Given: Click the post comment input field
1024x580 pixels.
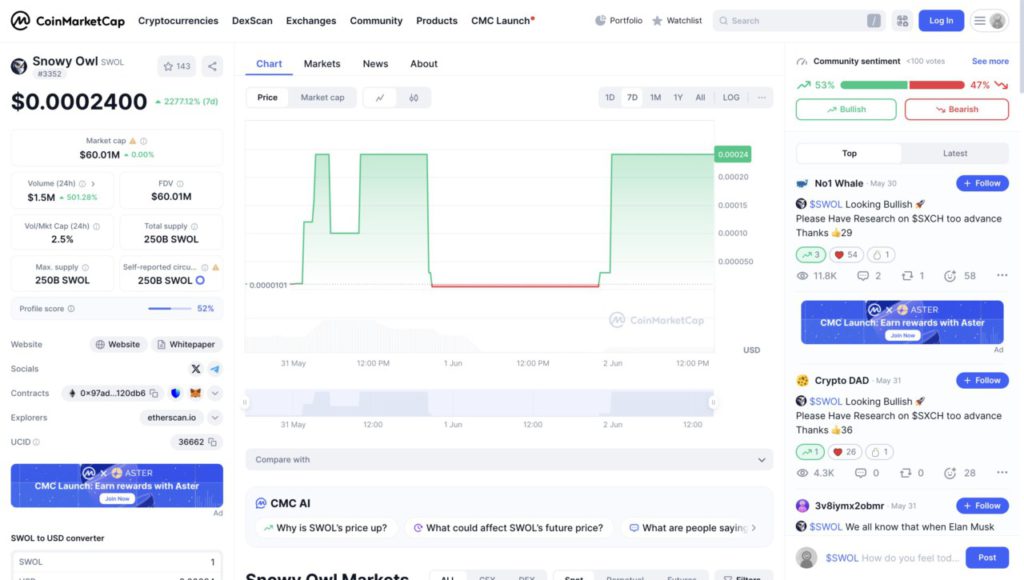Looking at the screenshot, I should [x=891, y=558].
